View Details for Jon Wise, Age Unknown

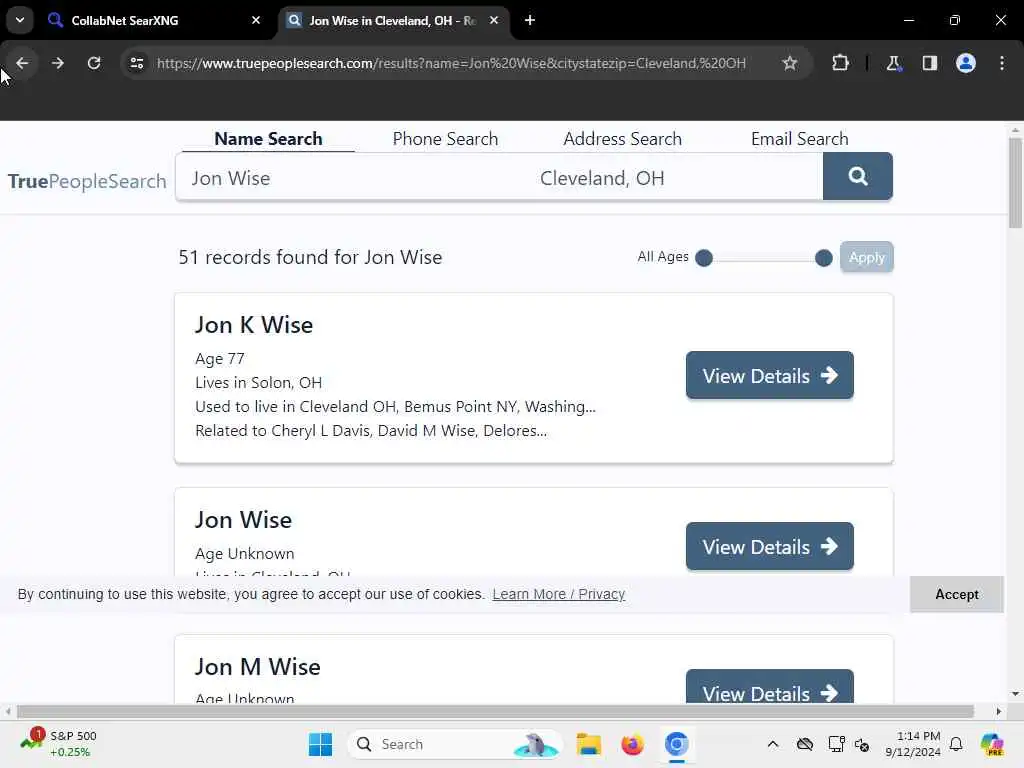click(x=769, y=546)
